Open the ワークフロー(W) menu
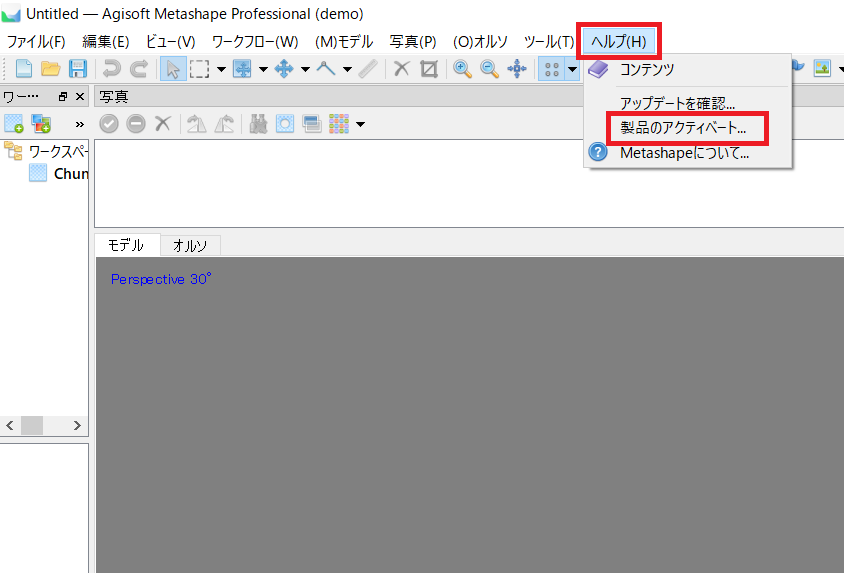 pos(255,41)
